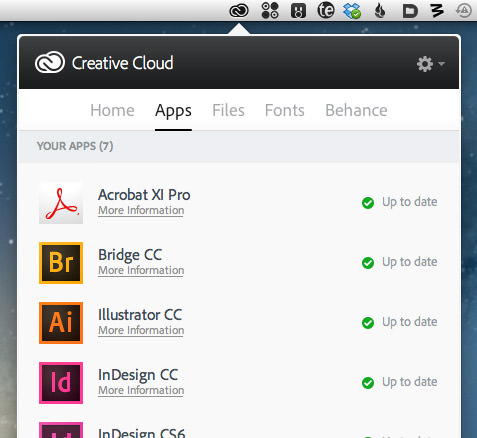This screenshot has width=477, height=438.
Task: Click the flame menu bar icon
Action: [x=380, y=10]
